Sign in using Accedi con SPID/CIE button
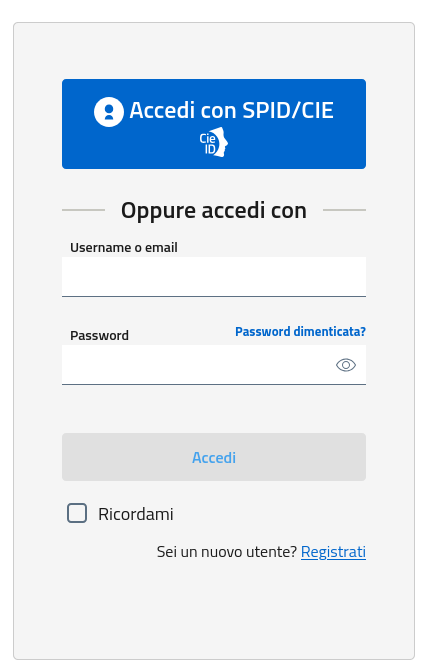422x666 pixels. [214, 124]
